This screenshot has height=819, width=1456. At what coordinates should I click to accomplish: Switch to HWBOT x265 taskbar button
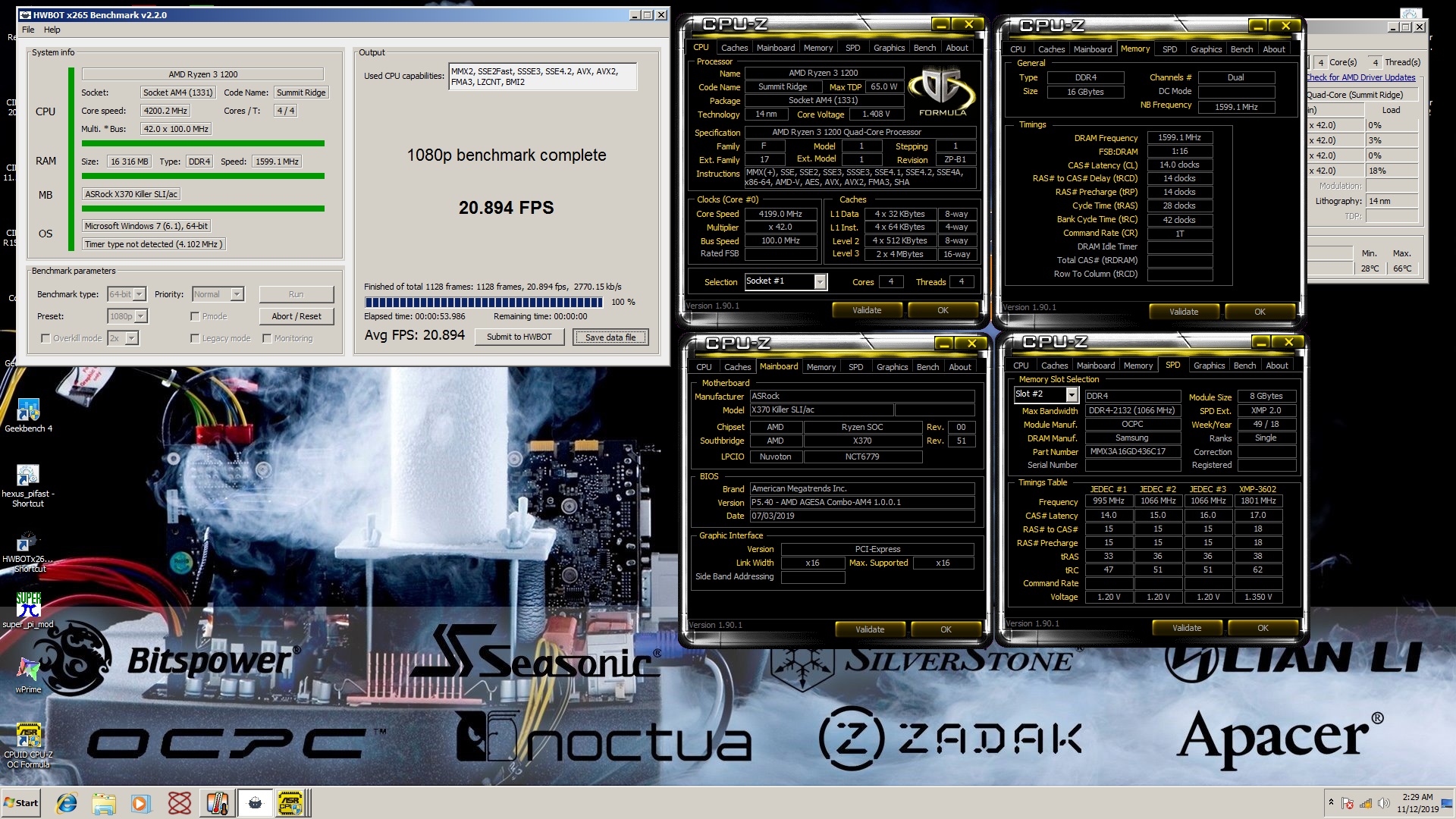pos(255,803)
